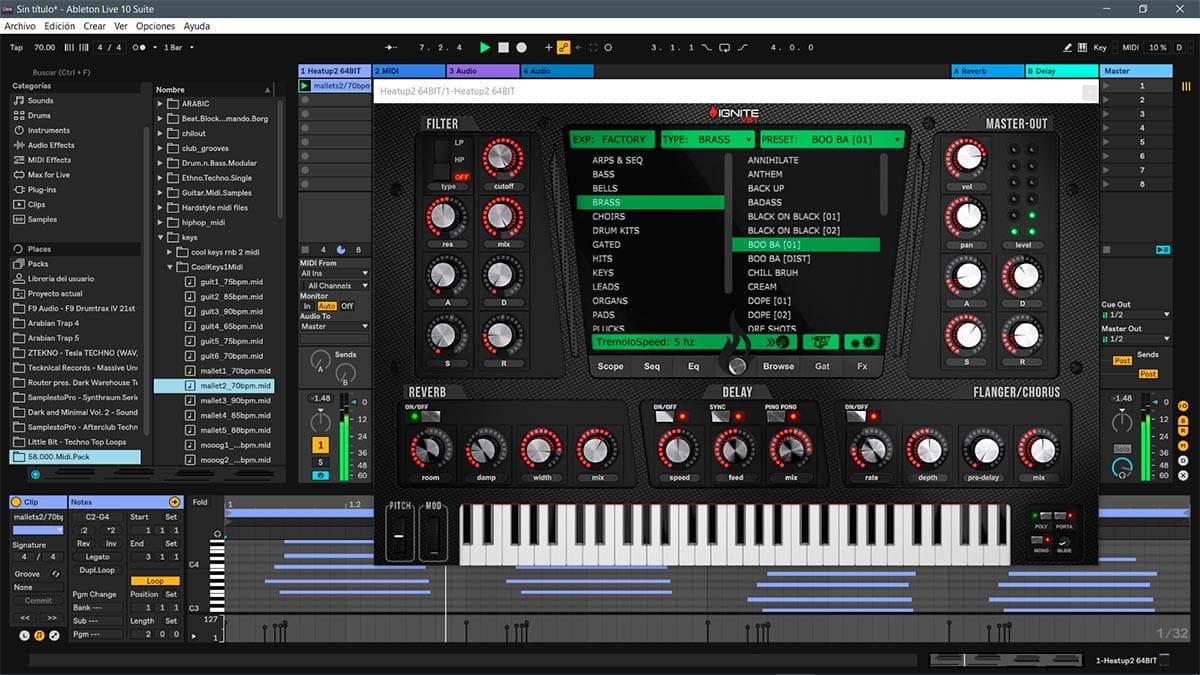Toggle the yellow automation arm button
The height and width of the screenshot is (675, 1200).
tap(563, 47)
